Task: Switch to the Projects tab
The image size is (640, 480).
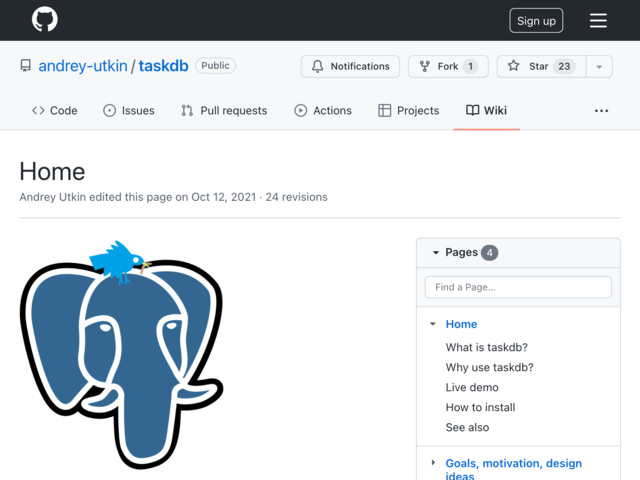Action: point(409,111)
